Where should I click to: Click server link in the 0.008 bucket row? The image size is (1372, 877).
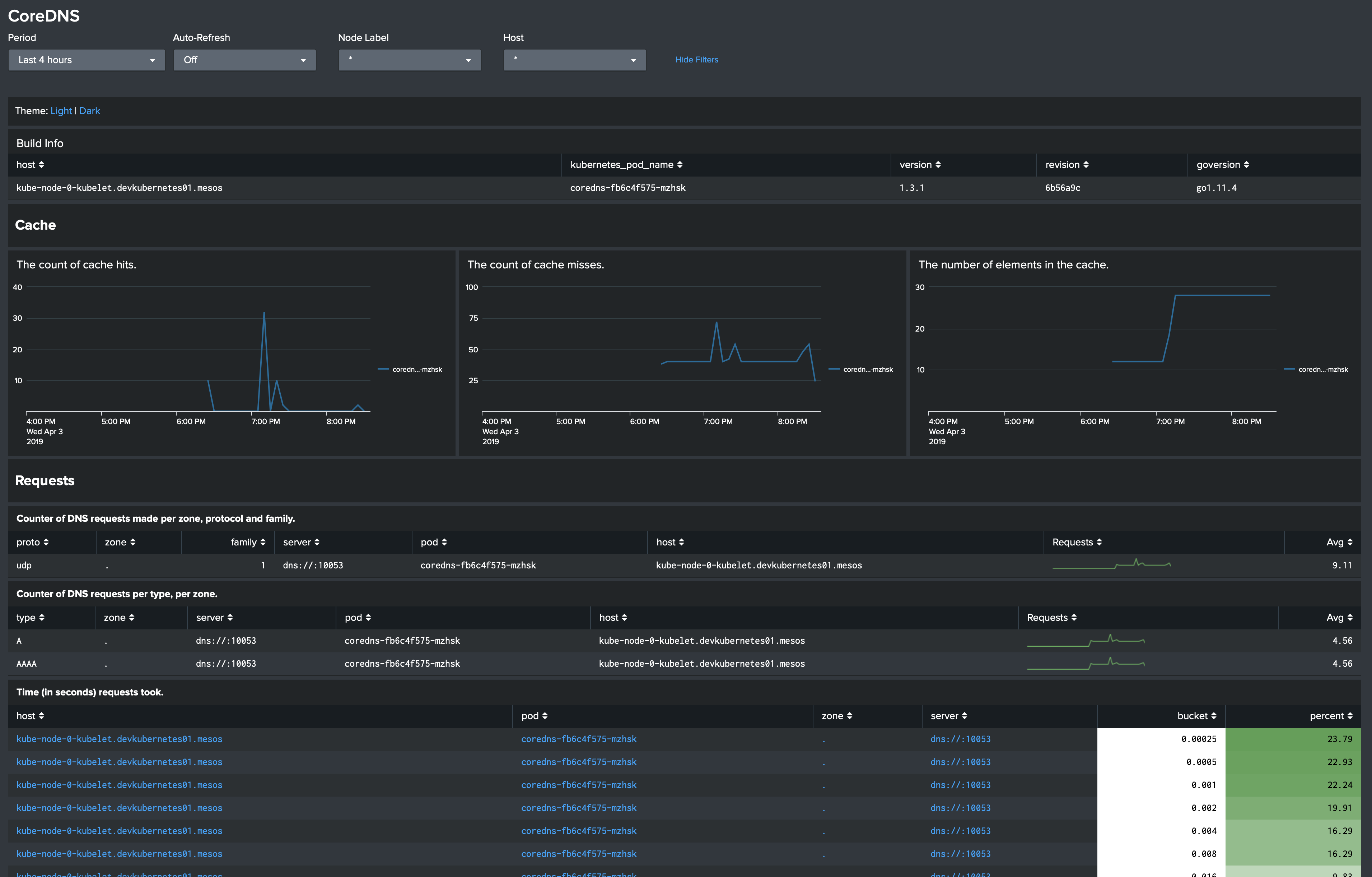pyautogui.click(x=960, y=854)
